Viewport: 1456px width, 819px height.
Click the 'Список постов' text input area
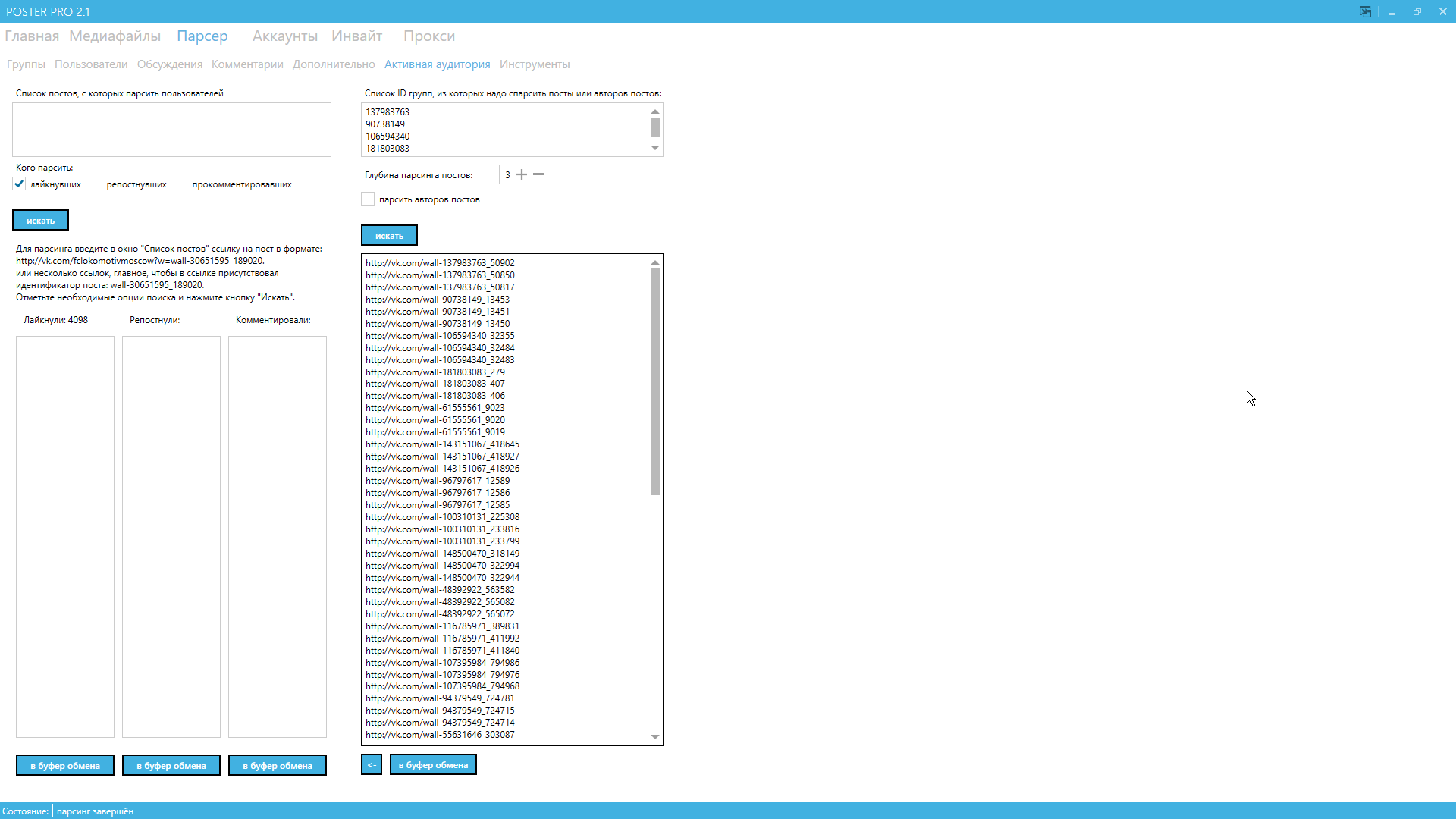[171, 130]
